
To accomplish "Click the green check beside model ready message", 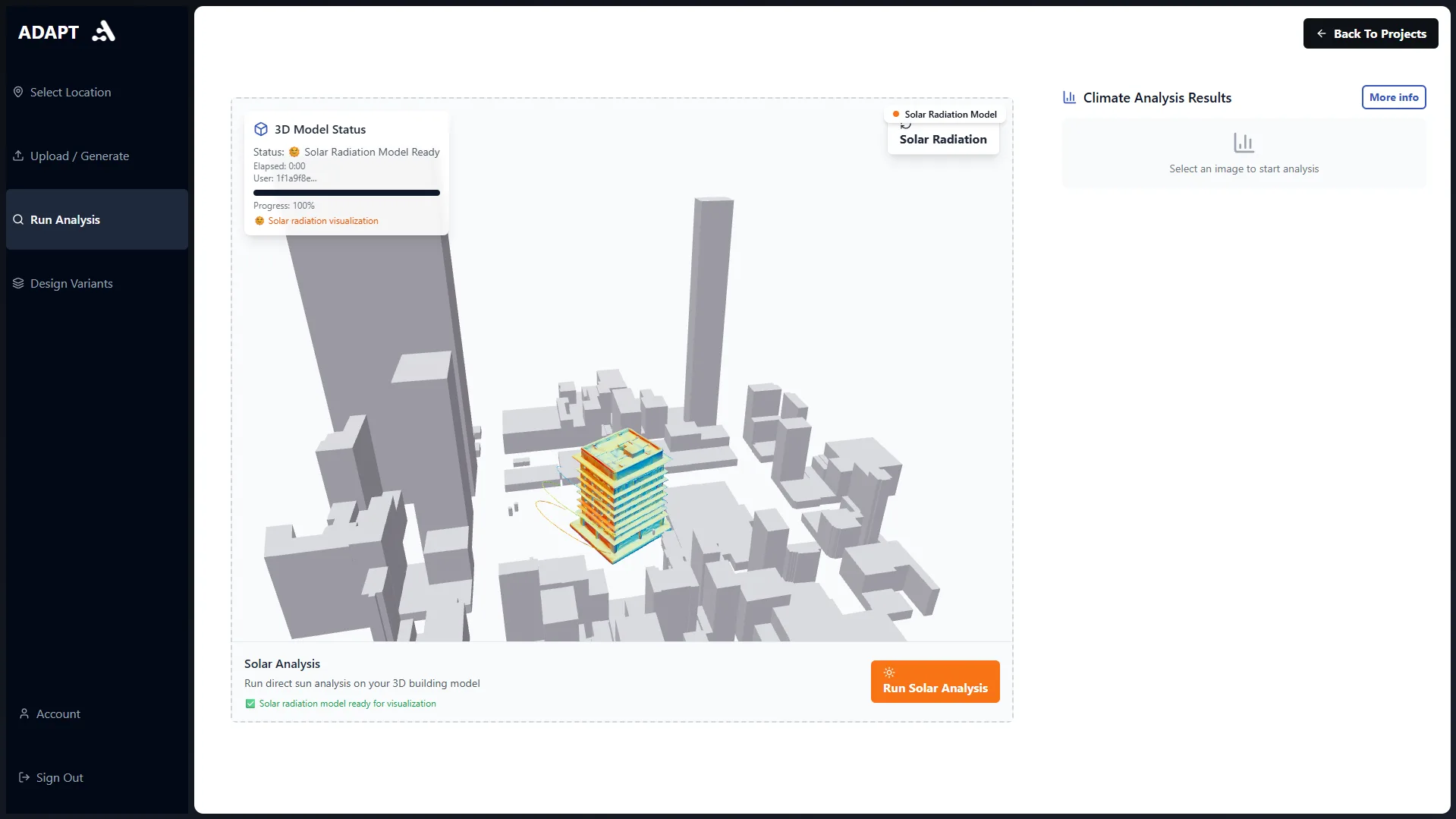I will (250, 704).
